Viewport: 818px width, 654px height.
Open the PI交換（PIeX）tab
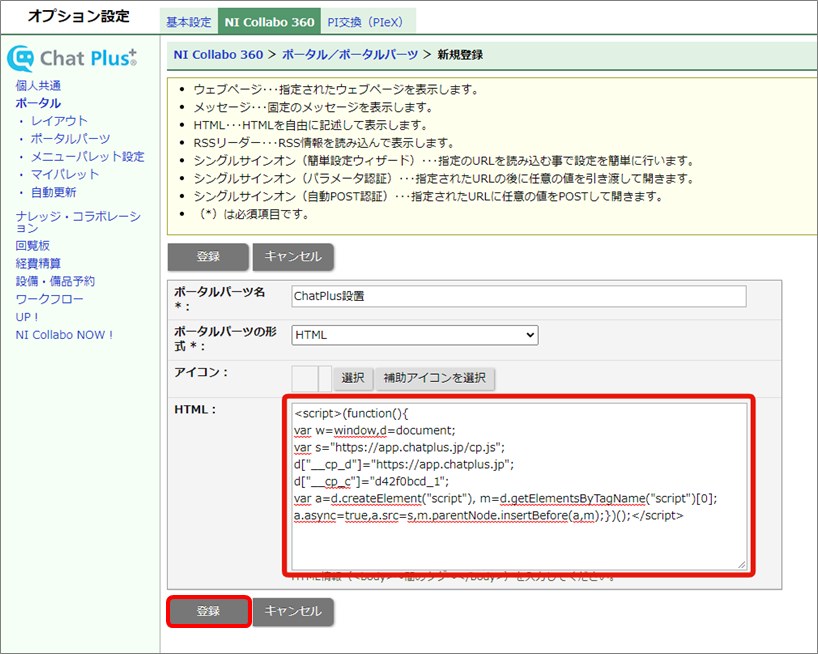(x=366, y=22)
